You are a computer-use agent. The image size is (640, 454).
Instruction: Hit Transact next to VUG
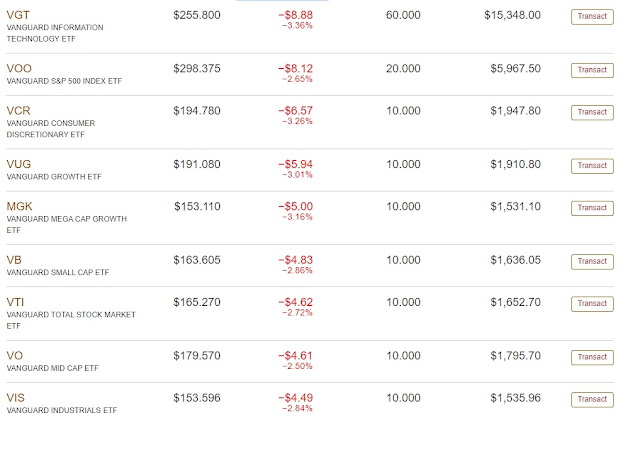pyautogui.click(x=592, y=165)
